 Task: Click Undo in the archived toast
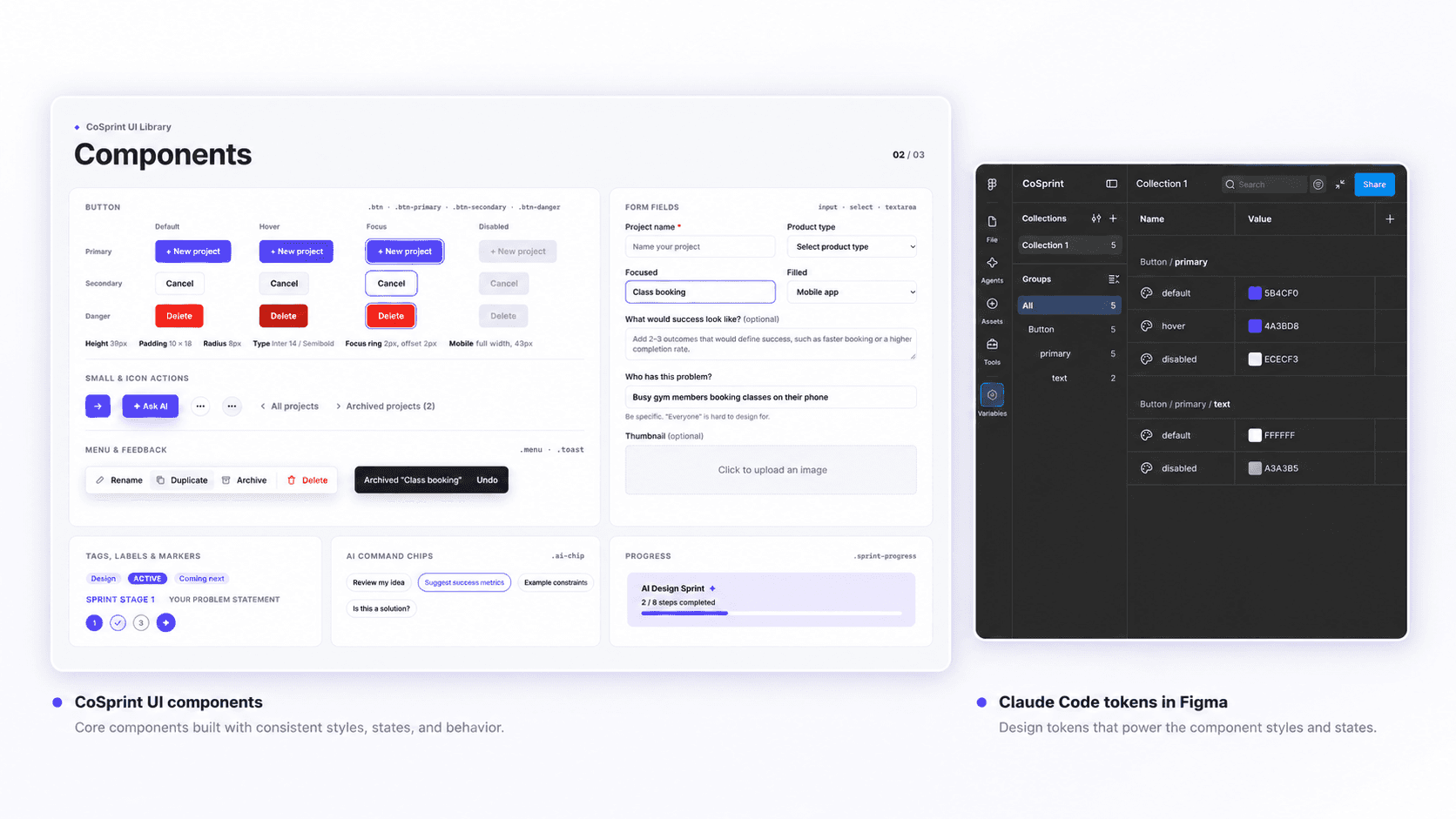pos(487,480)
